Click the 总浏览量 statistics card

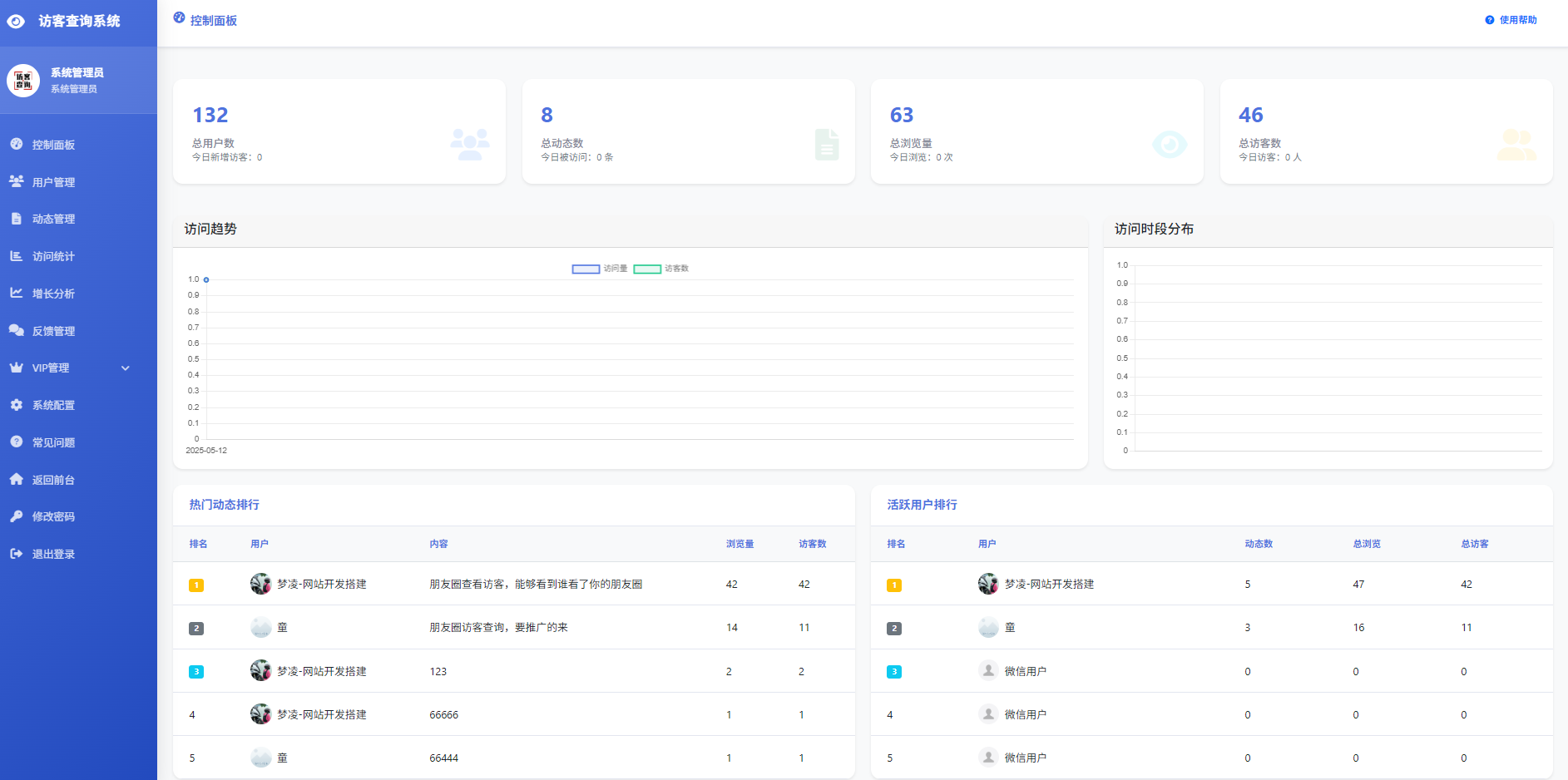pyautogui.click(x=1036, y=131)
